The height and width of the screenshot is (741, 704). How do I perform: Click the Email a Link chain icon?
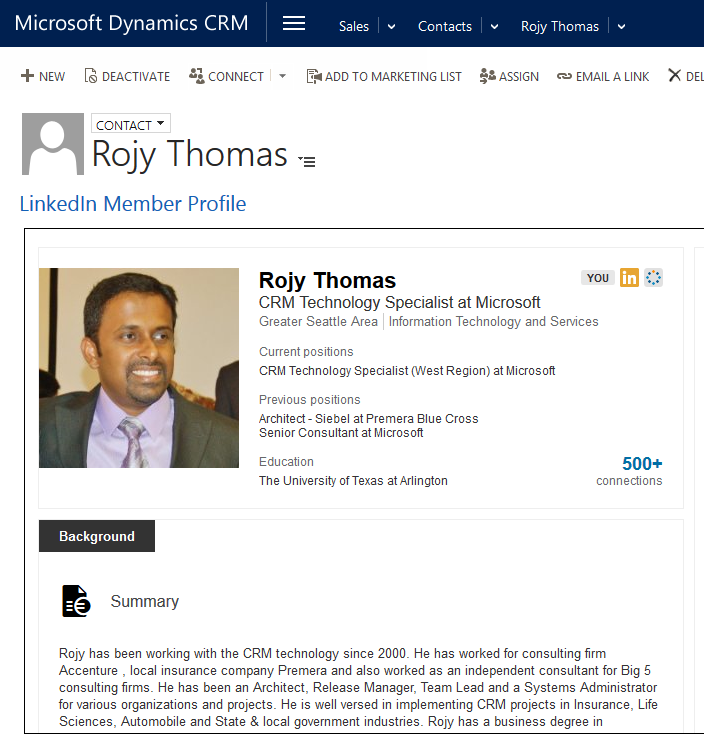pyautogui.click(x=564, y=76)
